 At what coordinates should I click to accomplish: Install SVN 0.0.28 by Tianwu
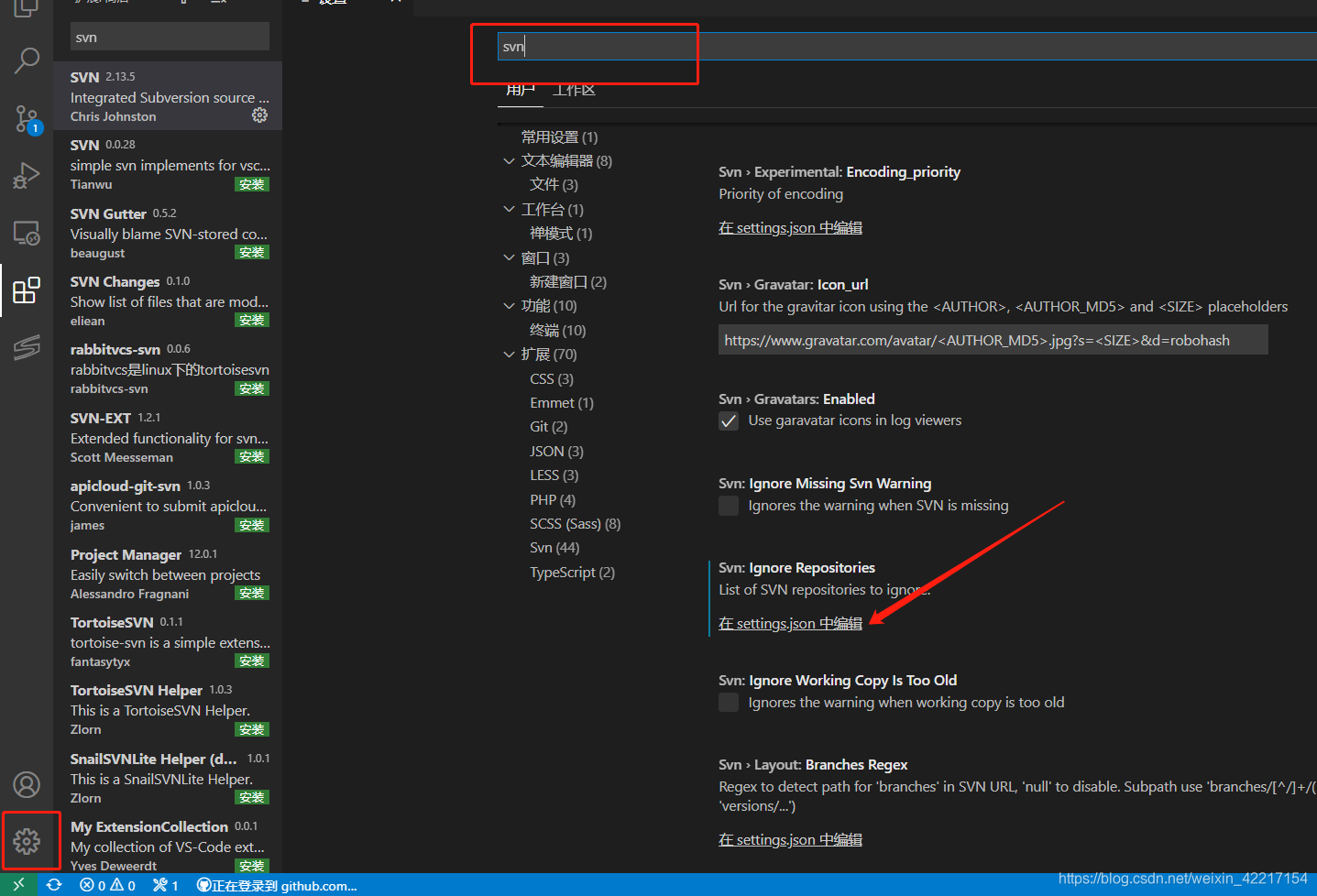coord(252,184)
